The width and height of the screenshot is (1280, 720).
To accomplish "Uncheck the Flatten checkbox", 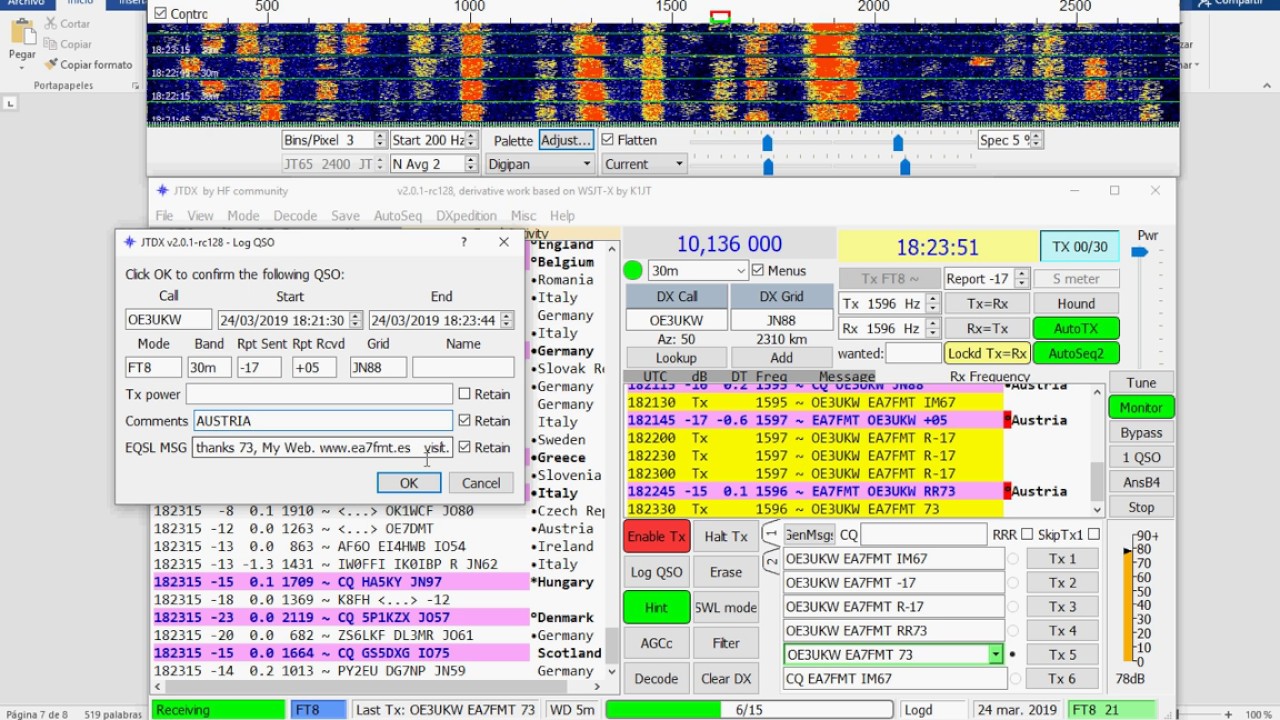I will point(607,140).
